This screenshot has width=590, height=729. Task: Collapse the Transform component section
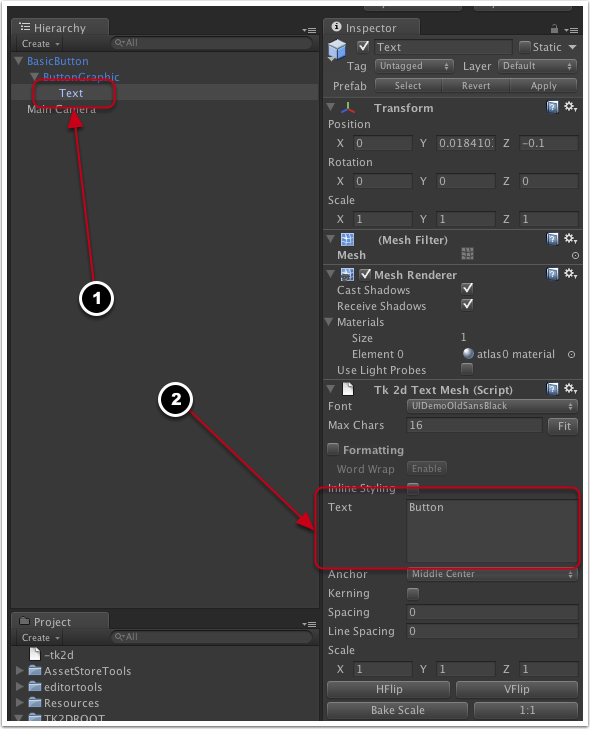331,107
